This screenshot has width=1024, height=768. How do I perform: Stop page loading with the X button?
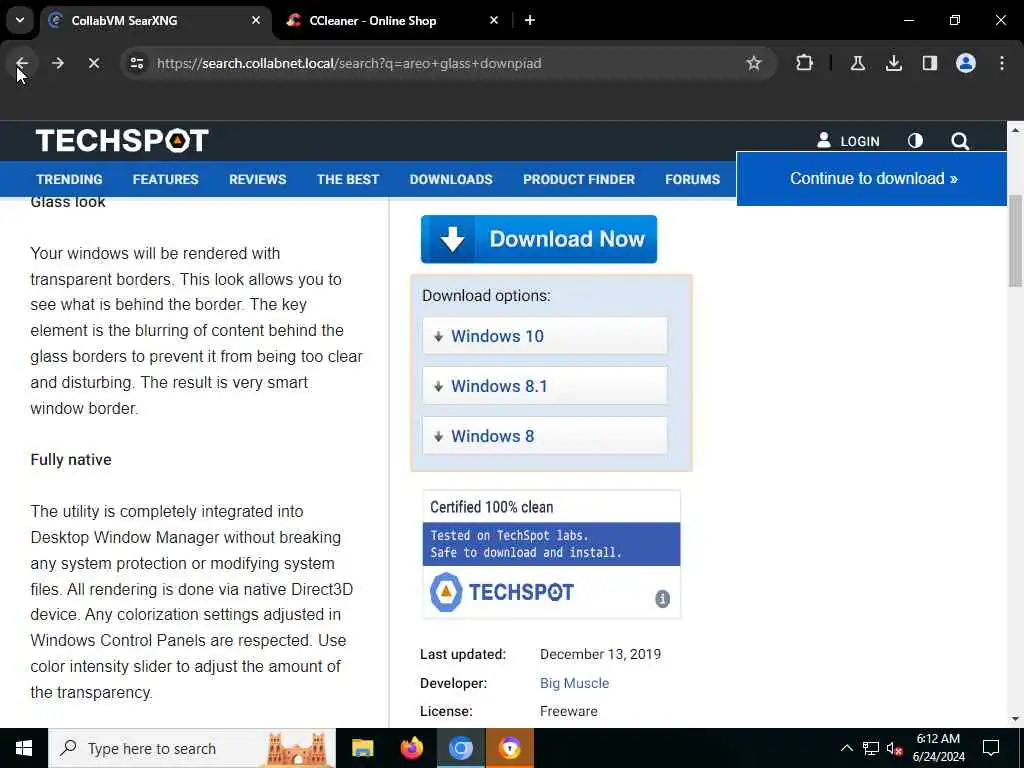click(x=94, y=63)
